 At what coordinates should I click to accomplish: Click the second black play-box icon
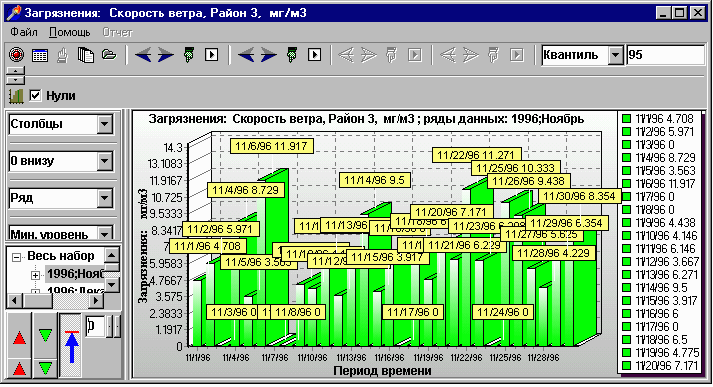pyautogui.click(x=314, y=55)
